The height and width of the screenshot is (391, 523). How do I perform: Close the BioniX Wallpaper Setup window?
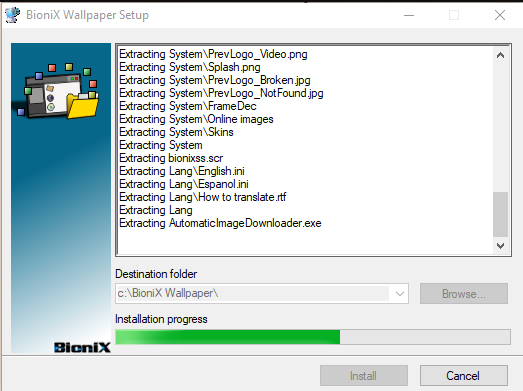[500, 15]
